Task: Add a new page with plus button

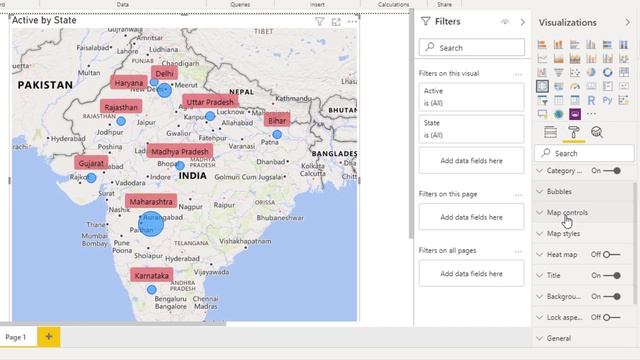Action: [49, 337]
